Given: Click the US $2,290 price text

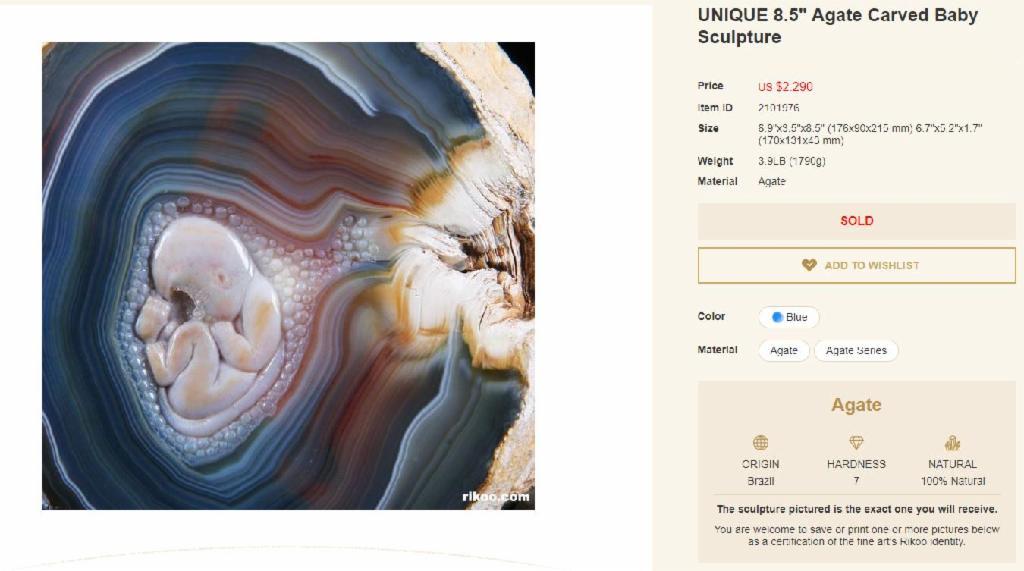Looking at the screenshot, I should click(x=785, y=86).
